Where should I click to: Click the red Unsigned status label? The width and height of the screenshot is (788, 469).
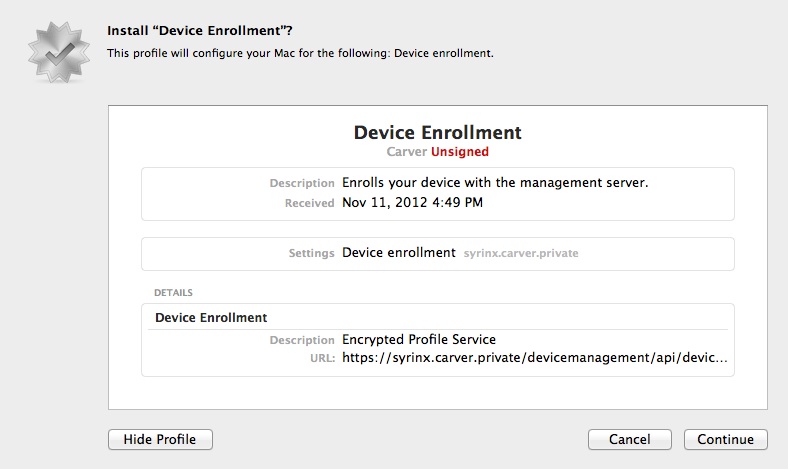point(460,152)
